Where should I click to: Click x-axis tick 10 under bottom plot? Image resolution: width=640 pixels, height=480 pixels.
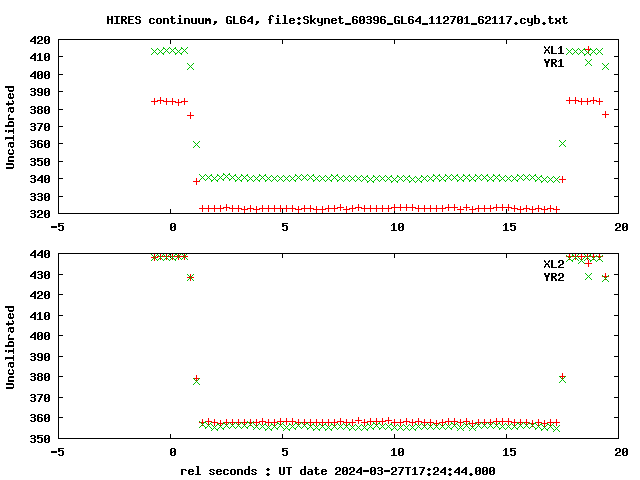[x=397, y=452]
